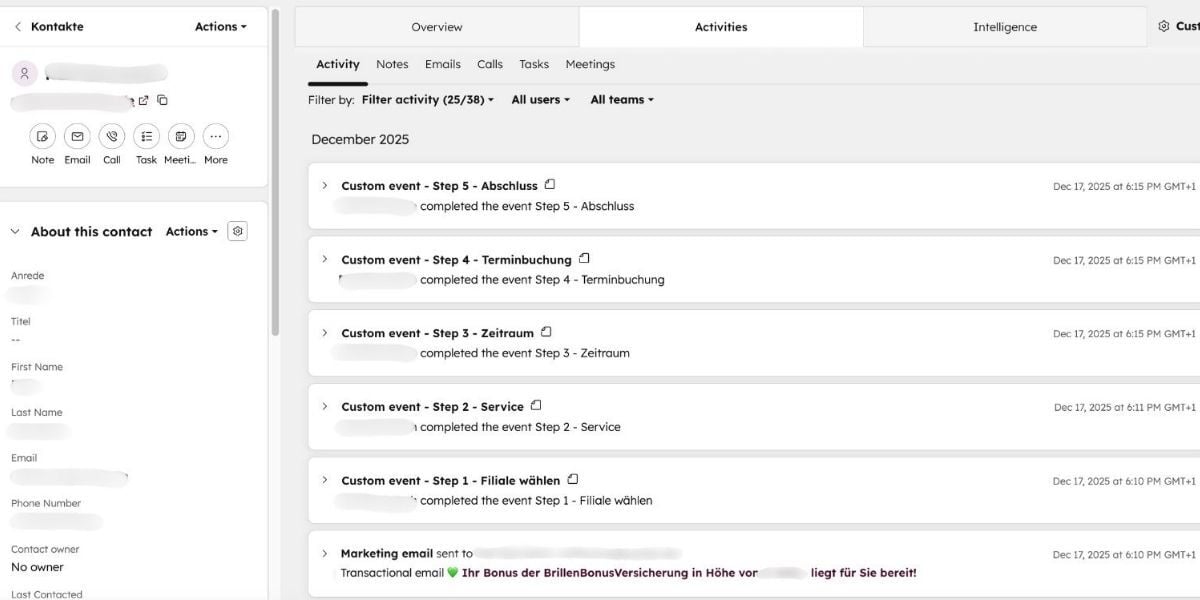Switch to the Overview tab
This screenshot has height=600, width=1200.
437,27
